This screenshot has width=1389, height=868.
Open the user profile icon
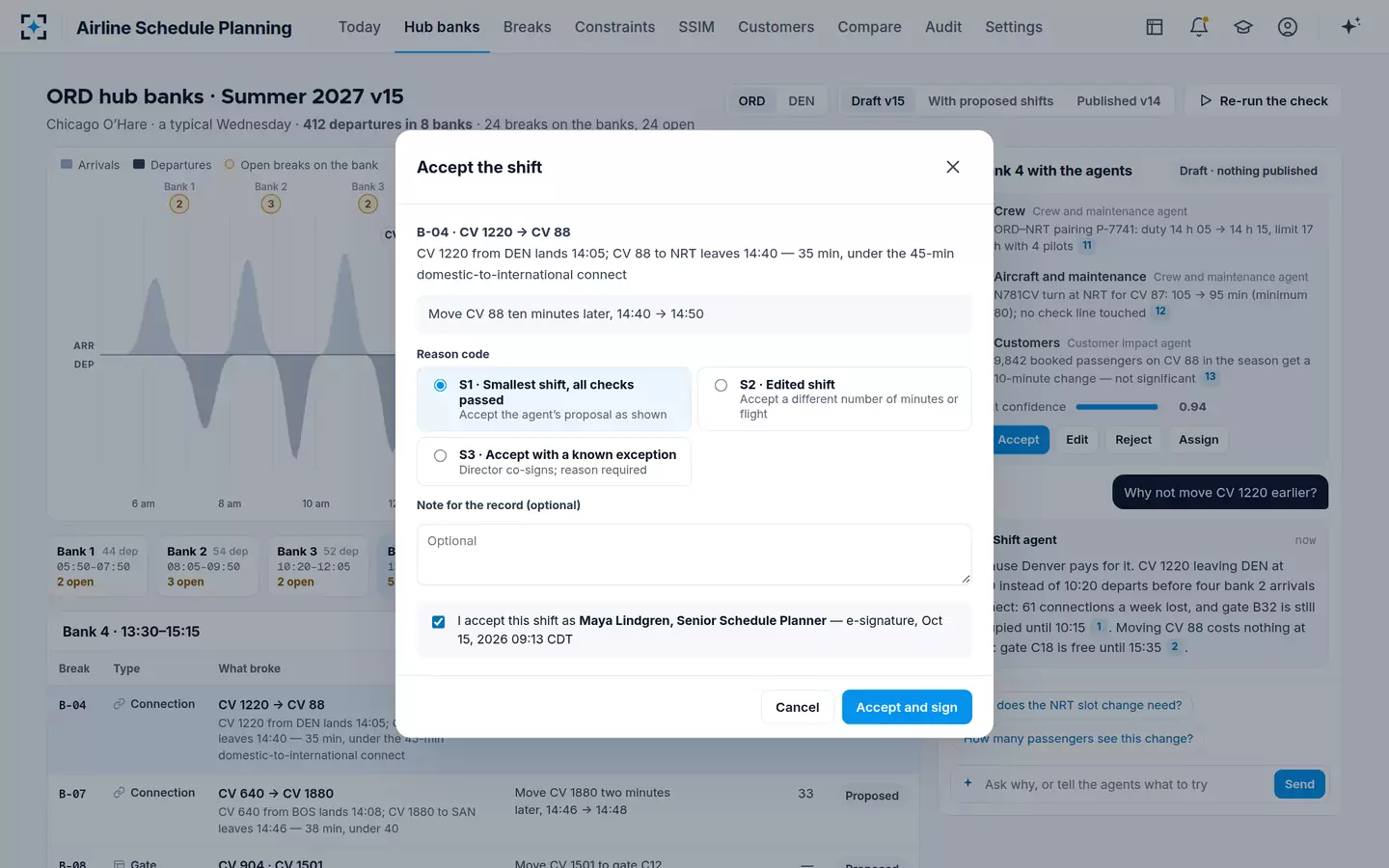click(1288, 27)
